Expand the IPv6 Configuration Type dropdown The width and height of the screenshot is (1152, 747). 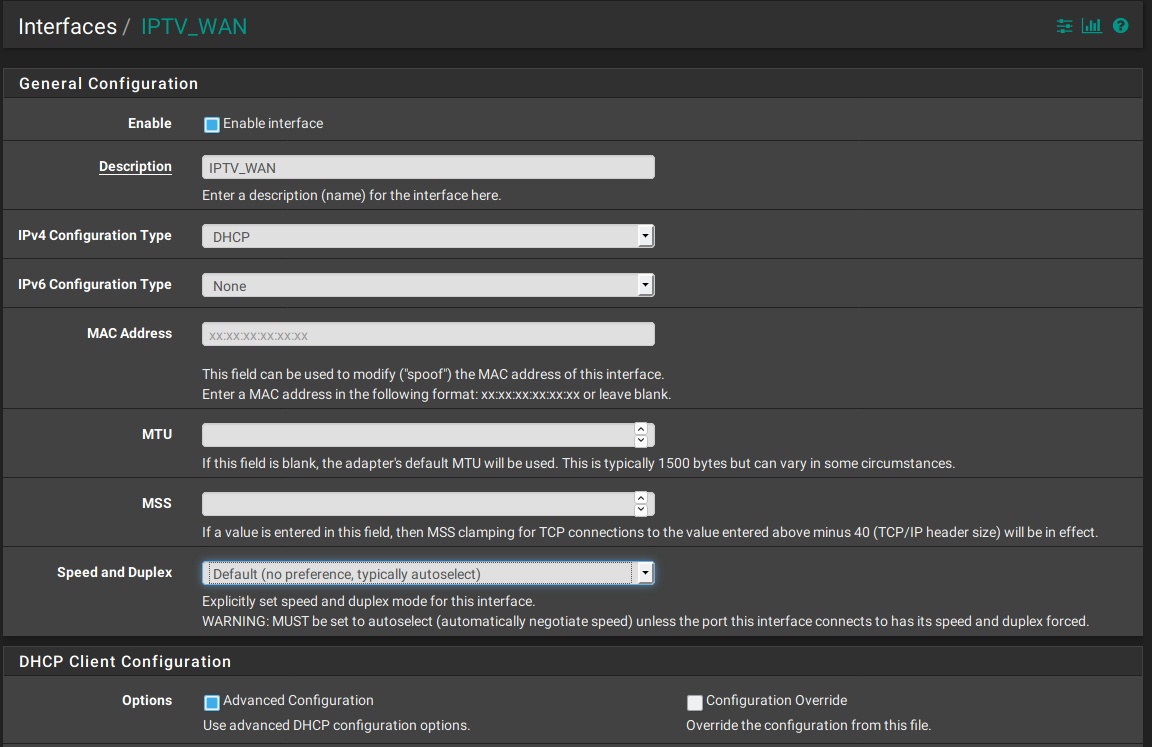(x=428, y=285)
